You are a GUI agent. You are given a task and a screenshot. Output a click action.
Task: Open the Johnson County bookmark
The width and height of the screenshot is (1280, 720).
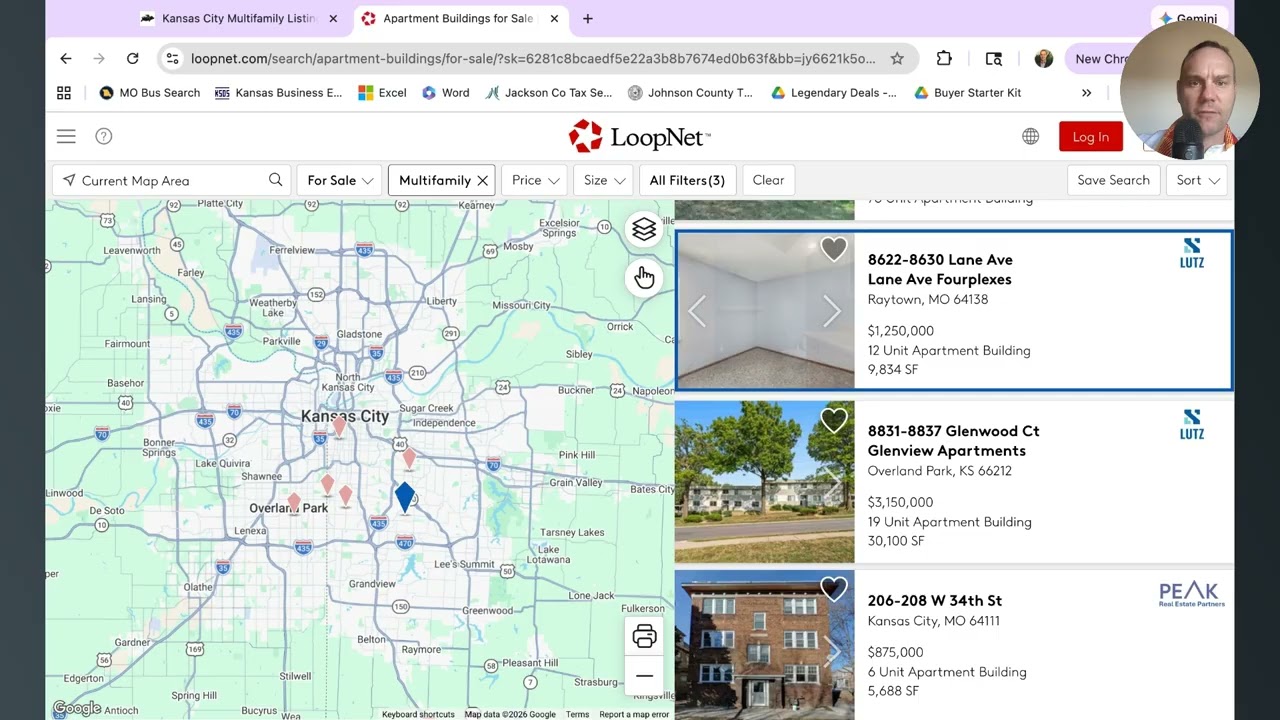pos(690,93)
